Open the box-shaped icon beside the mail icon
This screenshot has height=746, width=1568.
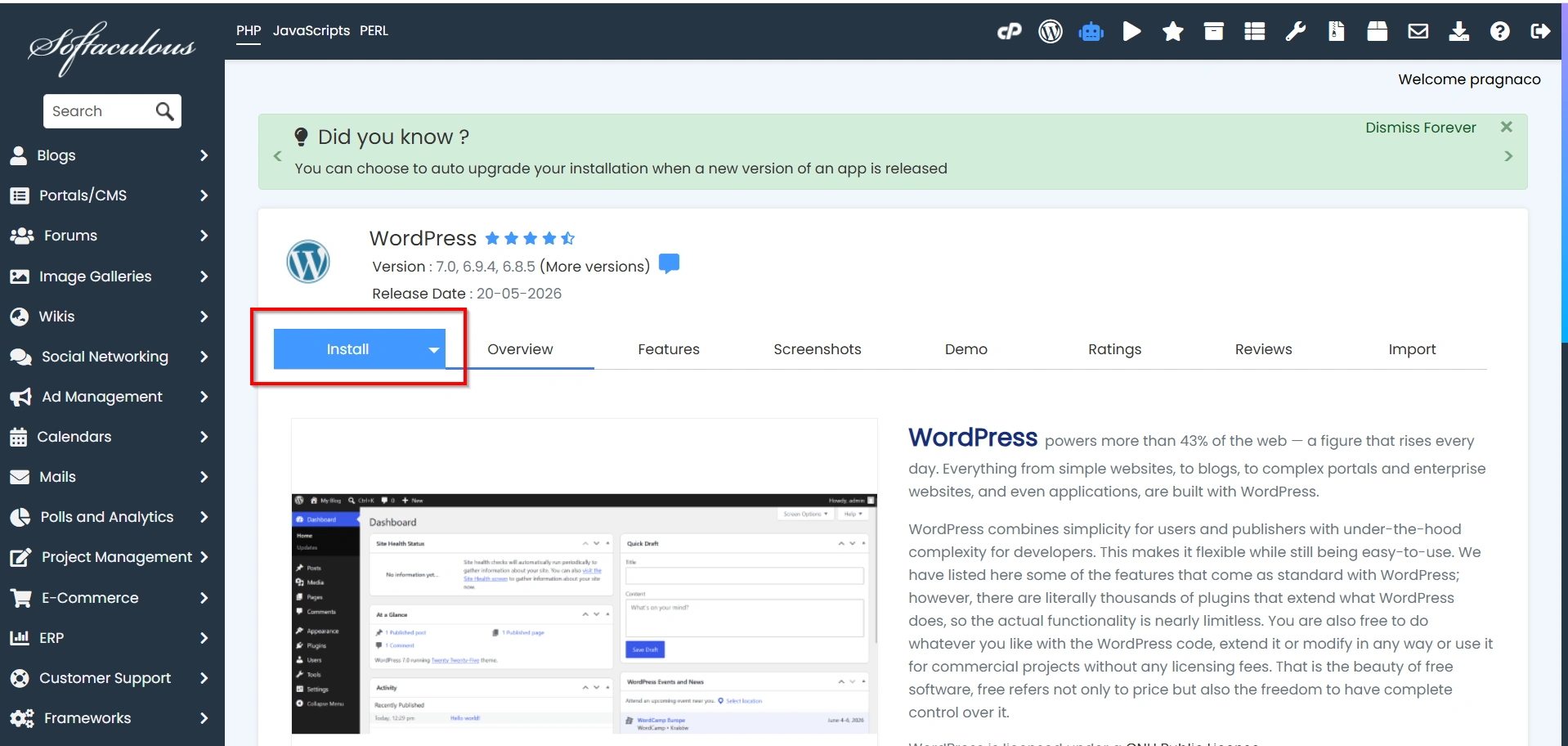pyautogui.click(x=1378, y=31)
